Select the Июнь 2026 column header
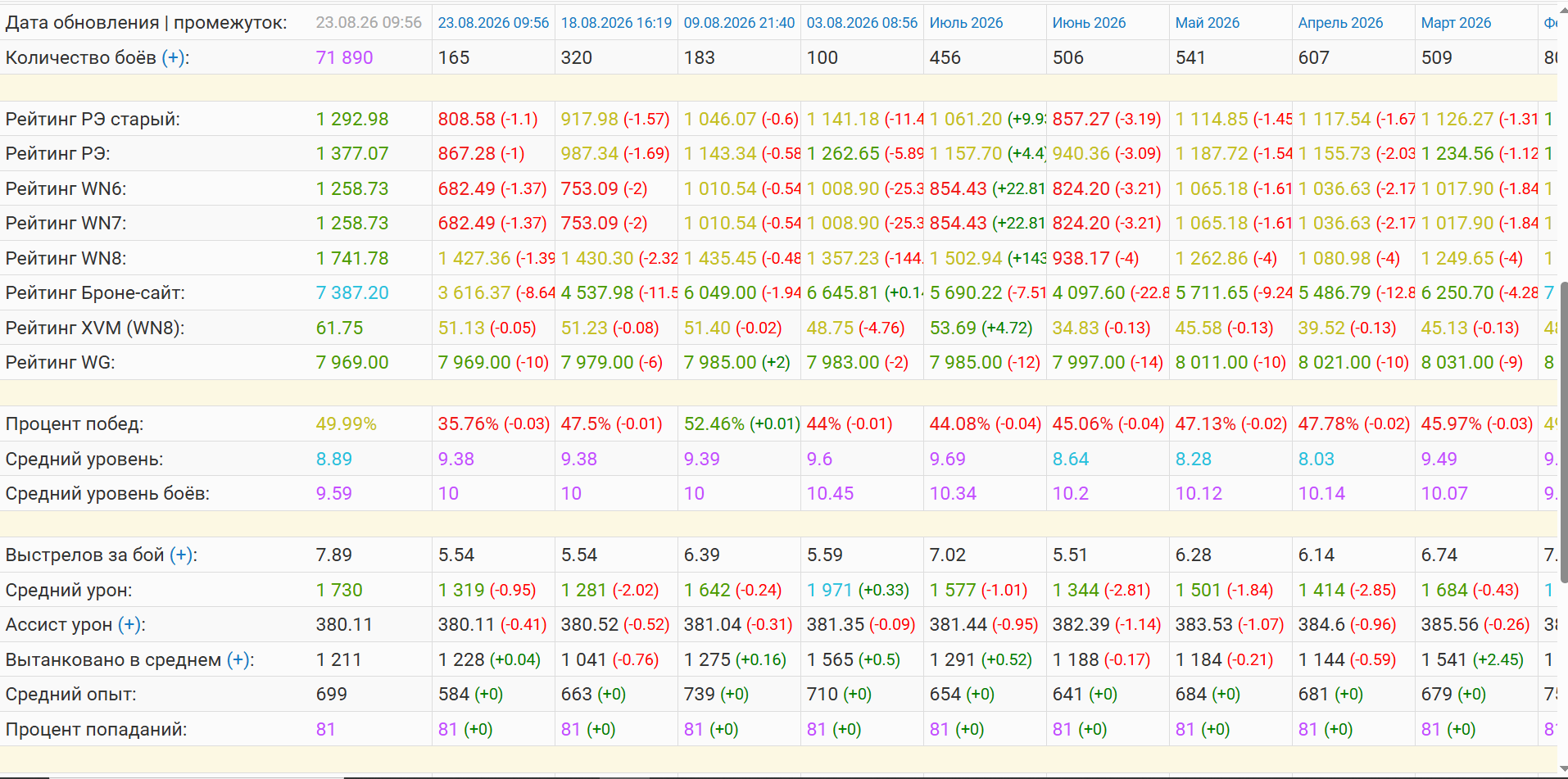 pyautogui.click(x=1089, y=23)
